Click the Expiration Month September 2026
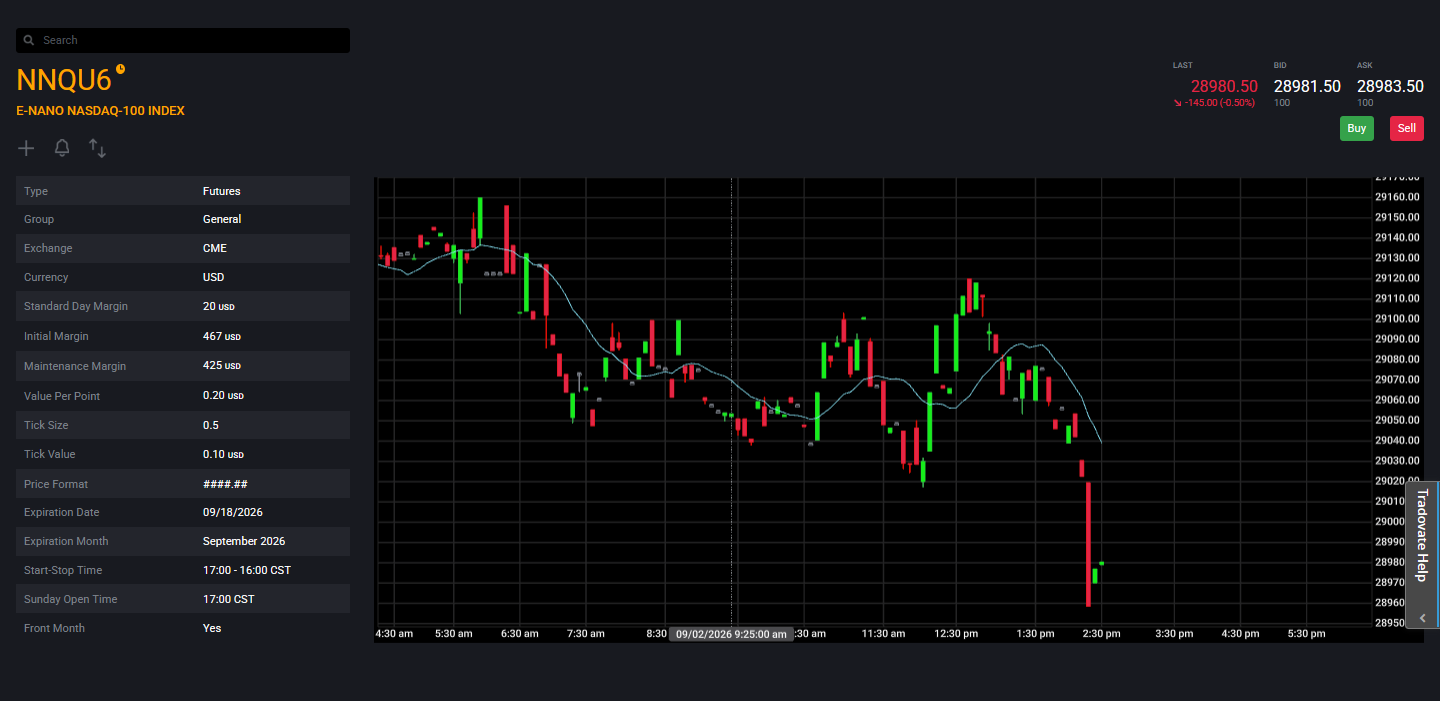 (x=243, y=541)
